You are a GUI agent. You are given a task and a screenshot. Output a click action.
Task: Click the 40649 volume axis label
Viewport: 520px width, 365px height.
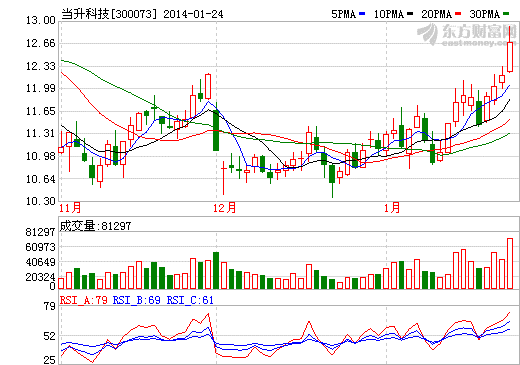(41, 262)
